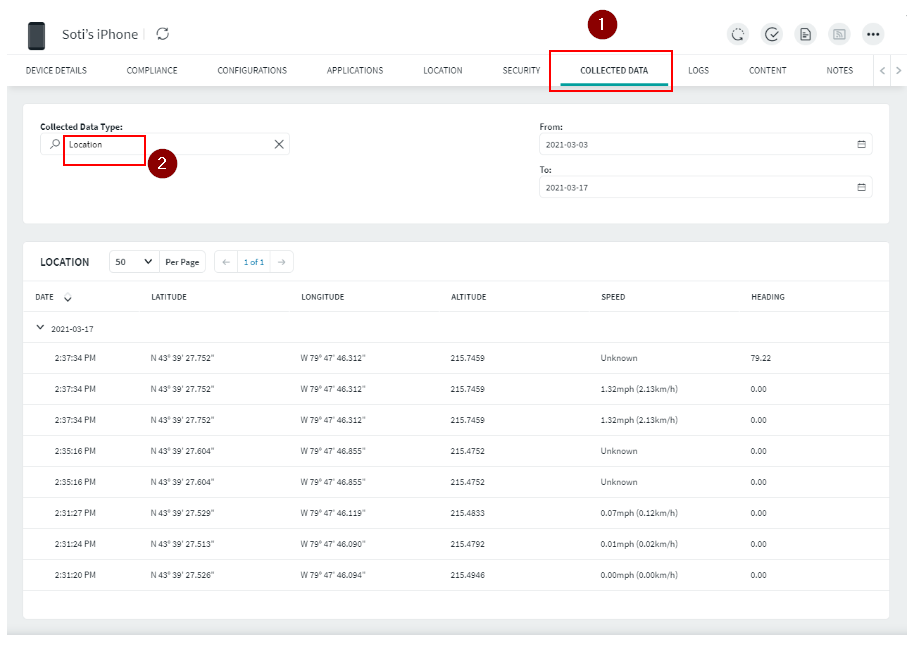
Task: Click altitude value 215.4946
Action: click(x=468, y=575)
